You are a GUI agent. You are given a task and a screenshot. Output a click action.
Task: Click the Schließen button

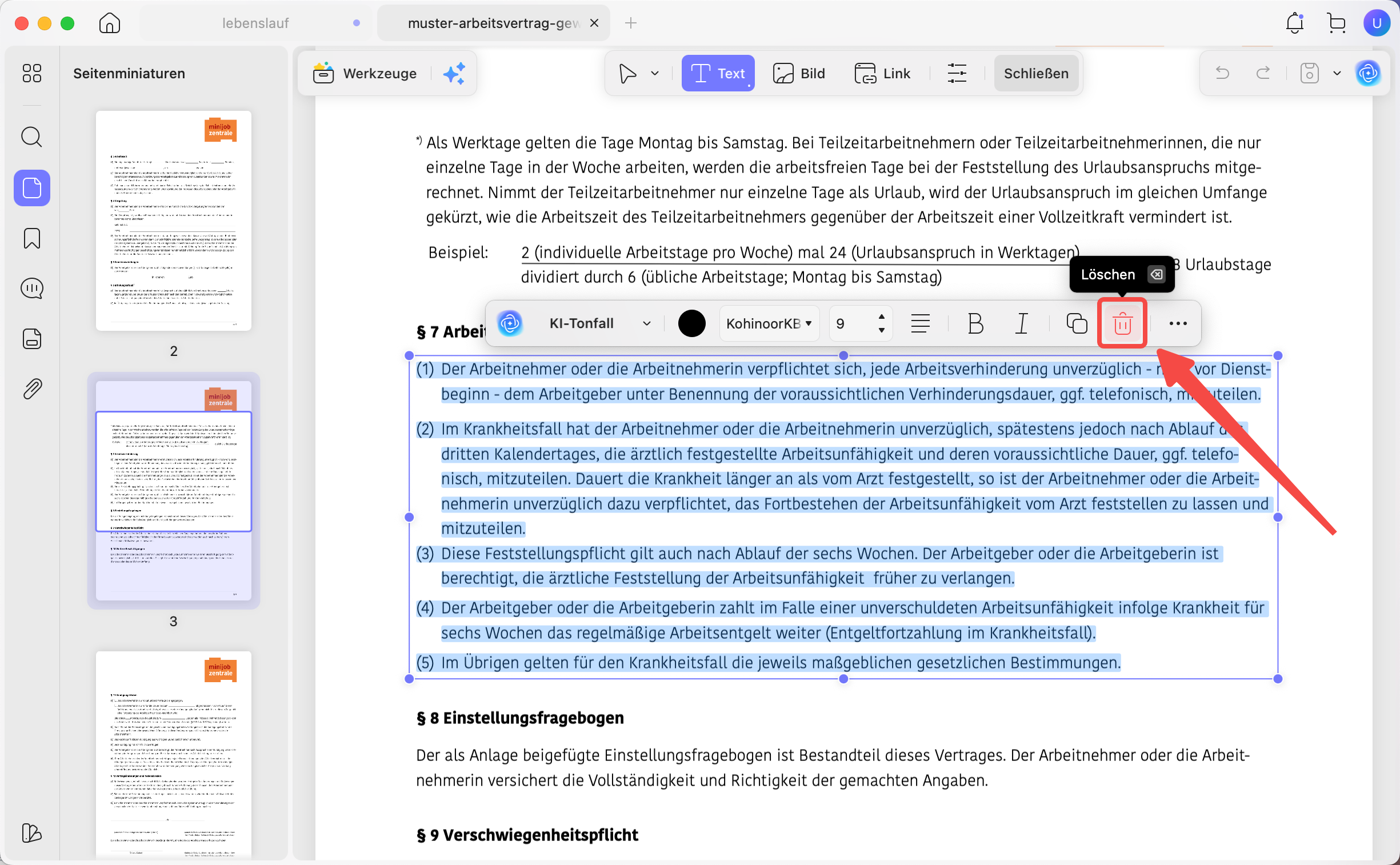pyautogui.click(x=1035, y=73)
